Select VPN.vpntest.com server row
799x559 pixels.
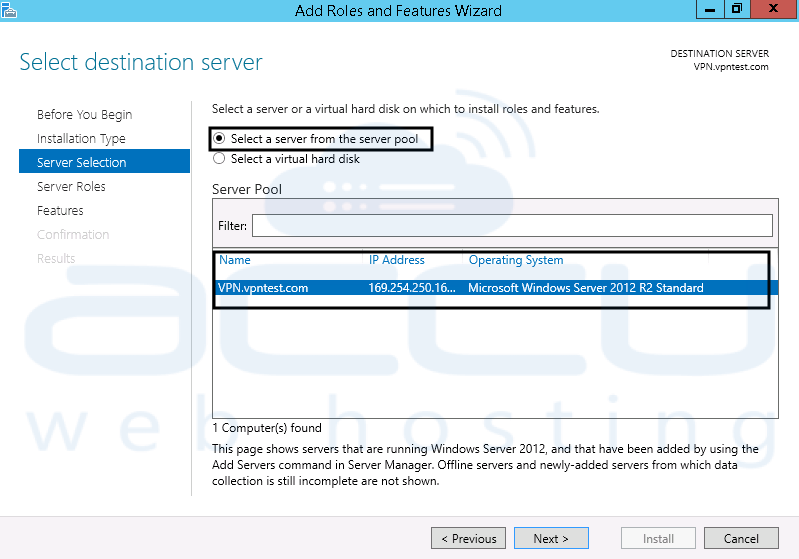(495, 287)
